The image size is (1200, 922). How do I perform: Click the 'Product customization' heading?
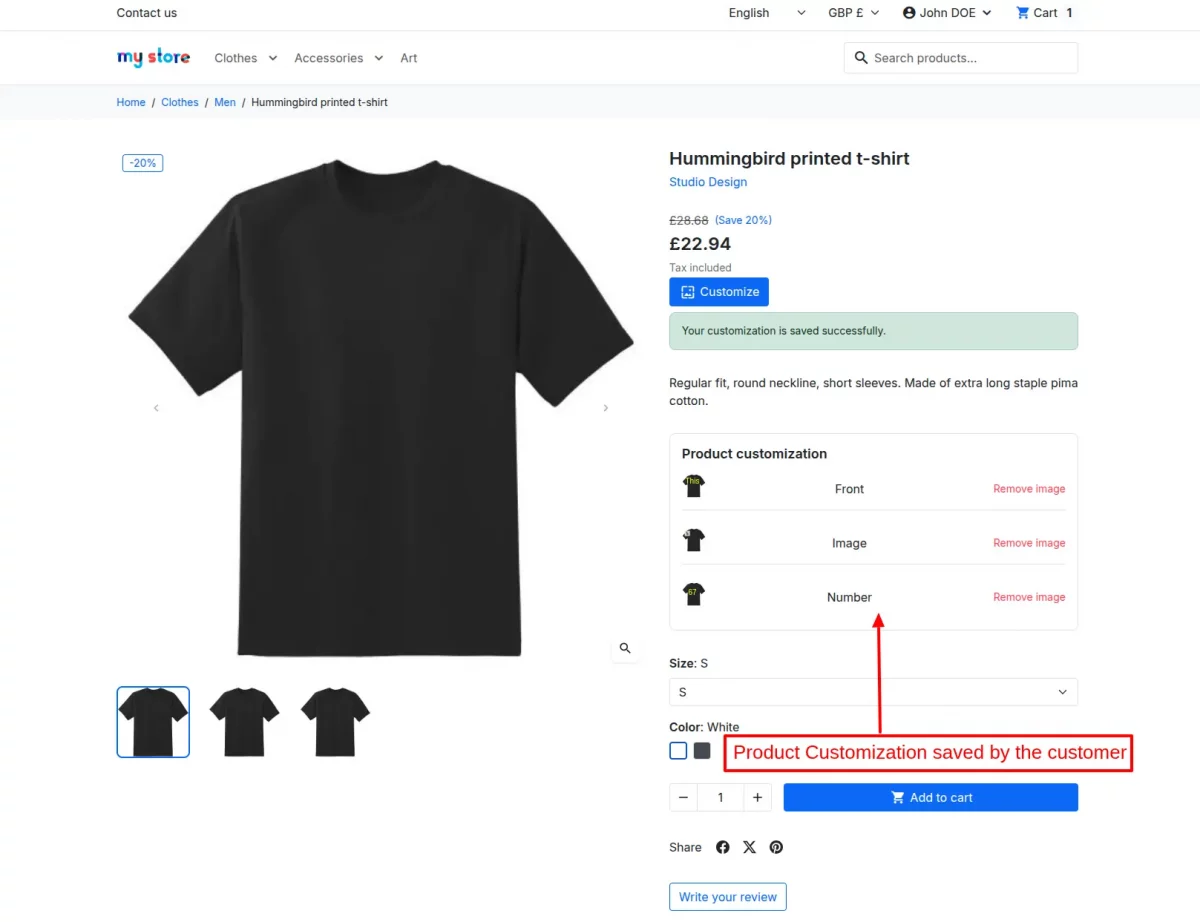754,453
